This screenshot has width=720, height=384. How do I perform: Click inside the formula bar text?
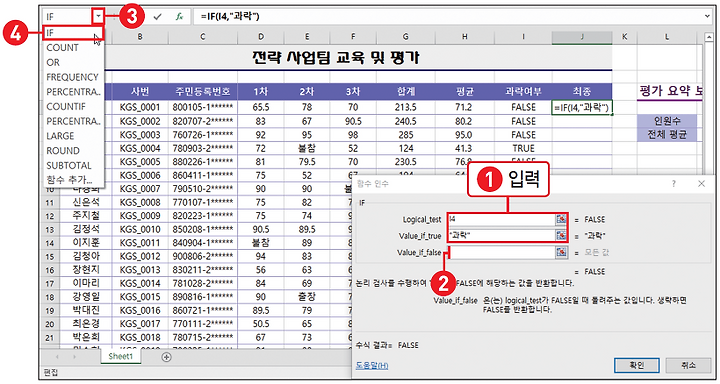click(x=448, y=17)
